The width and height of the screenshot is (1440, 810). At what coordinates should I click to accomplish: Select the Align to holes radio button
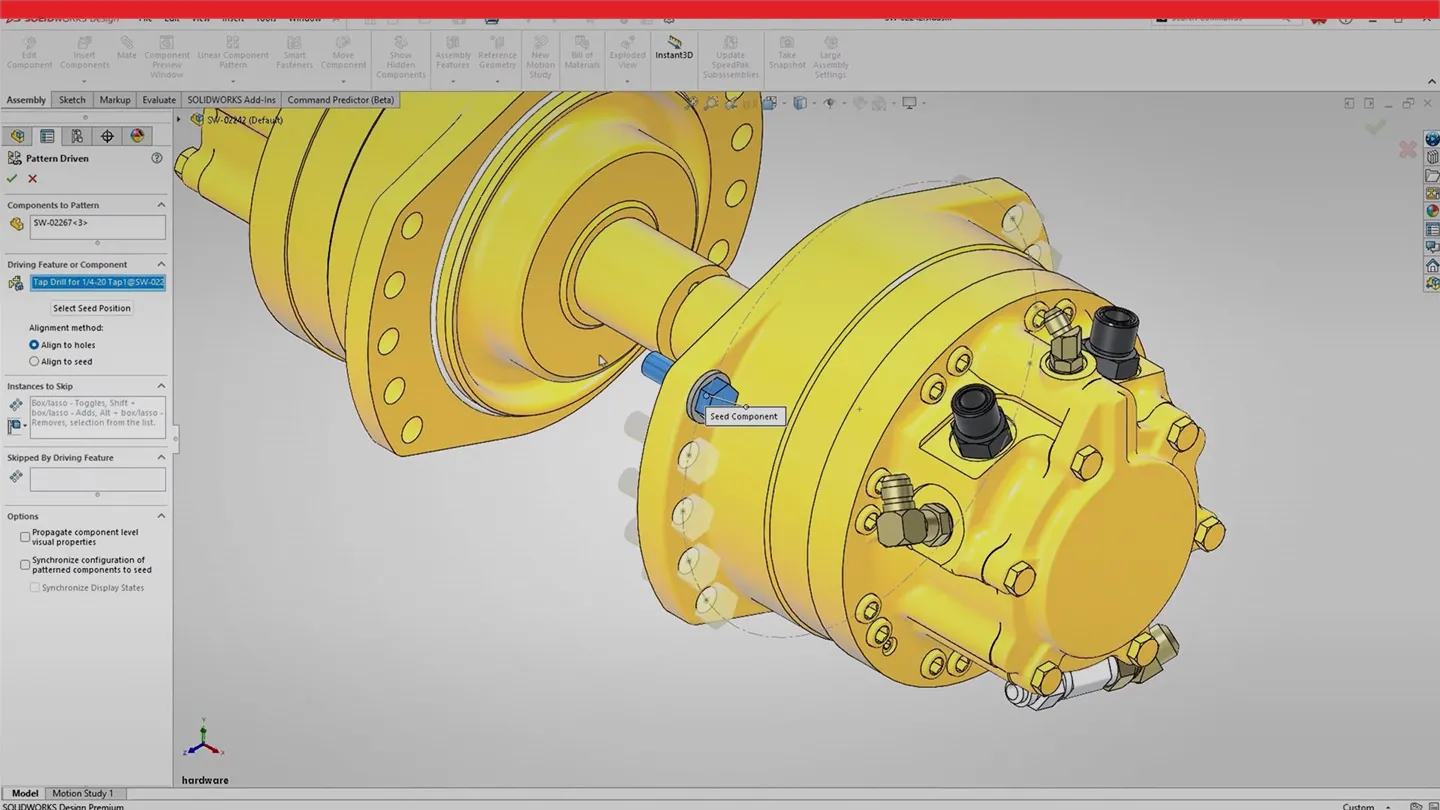point(35,345)
